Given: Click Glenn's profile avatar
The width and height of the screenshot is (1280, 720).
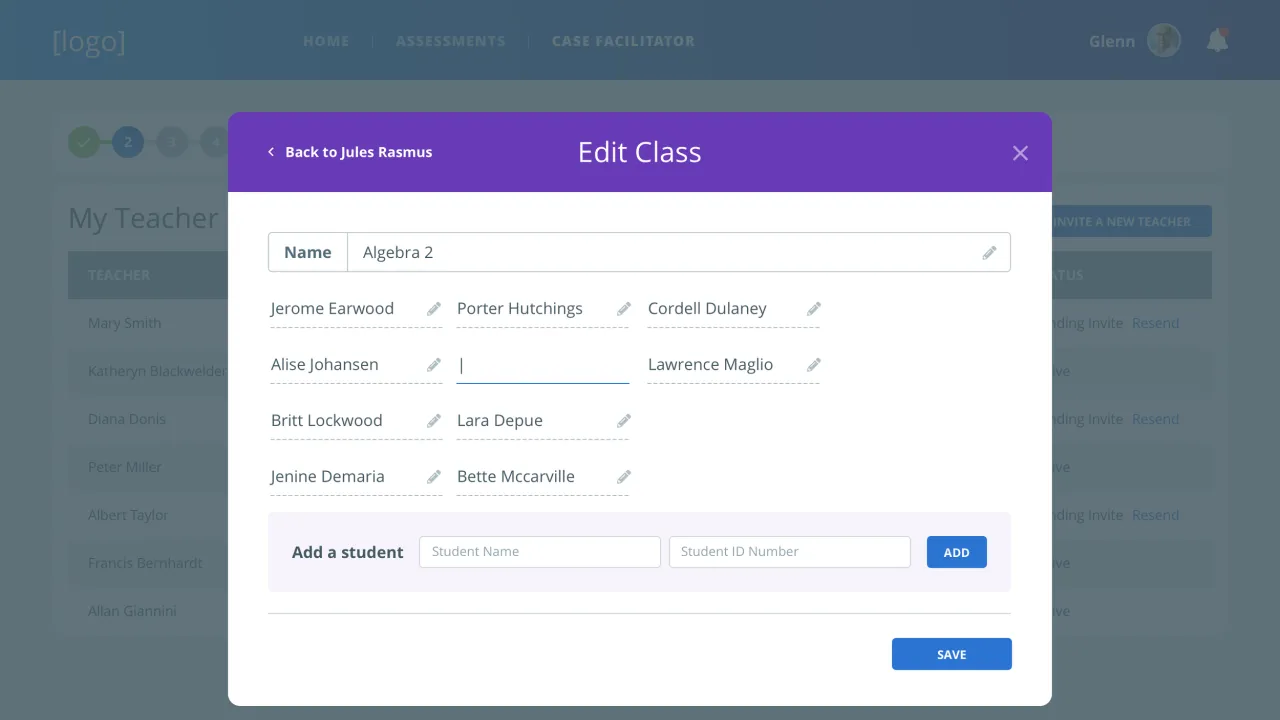Looking at the screenshot, I should (x=1164, y=41).
